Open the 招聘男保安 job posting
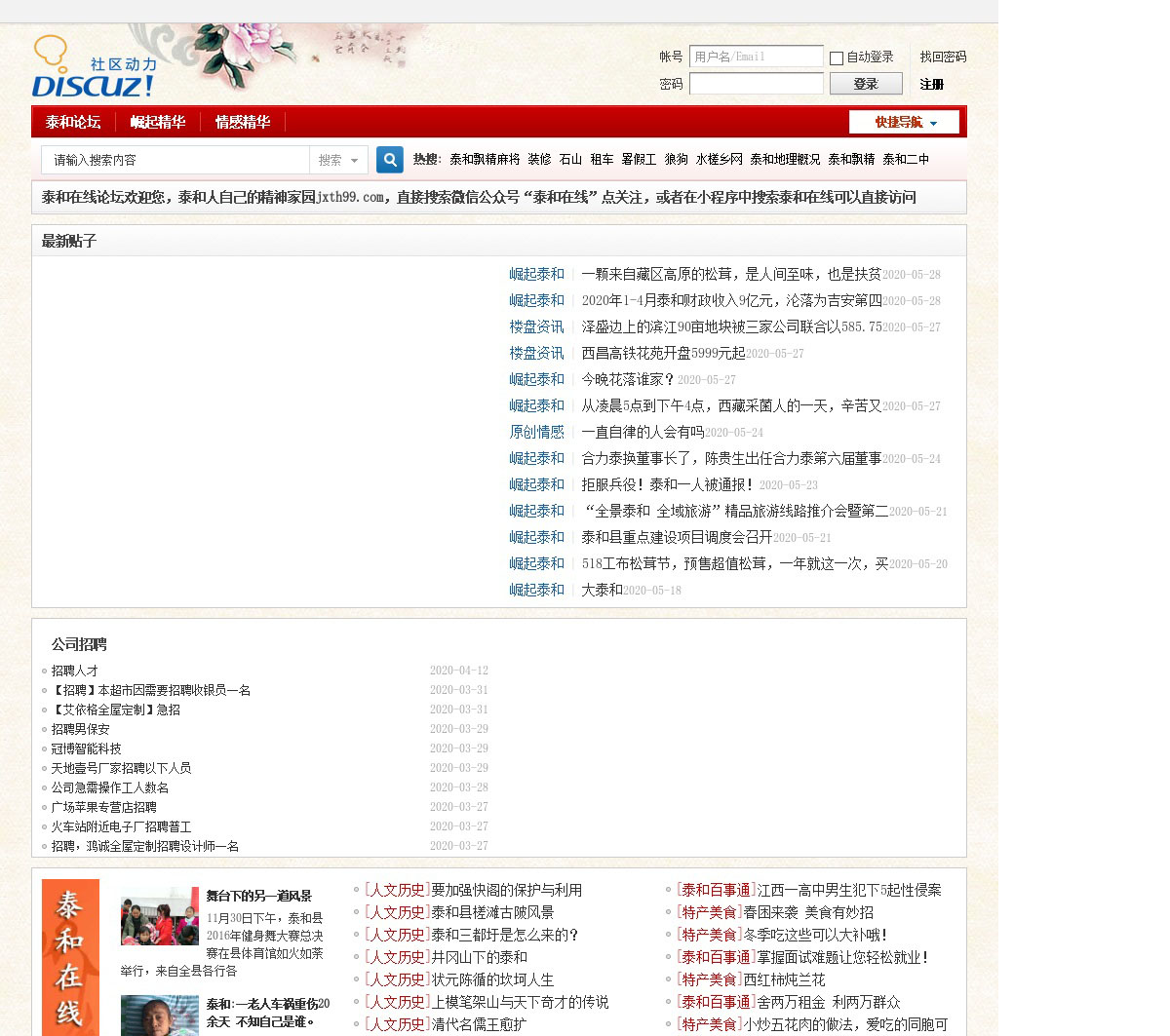1170x1036 pixels. pyautogui.click(x=81, y=729)
